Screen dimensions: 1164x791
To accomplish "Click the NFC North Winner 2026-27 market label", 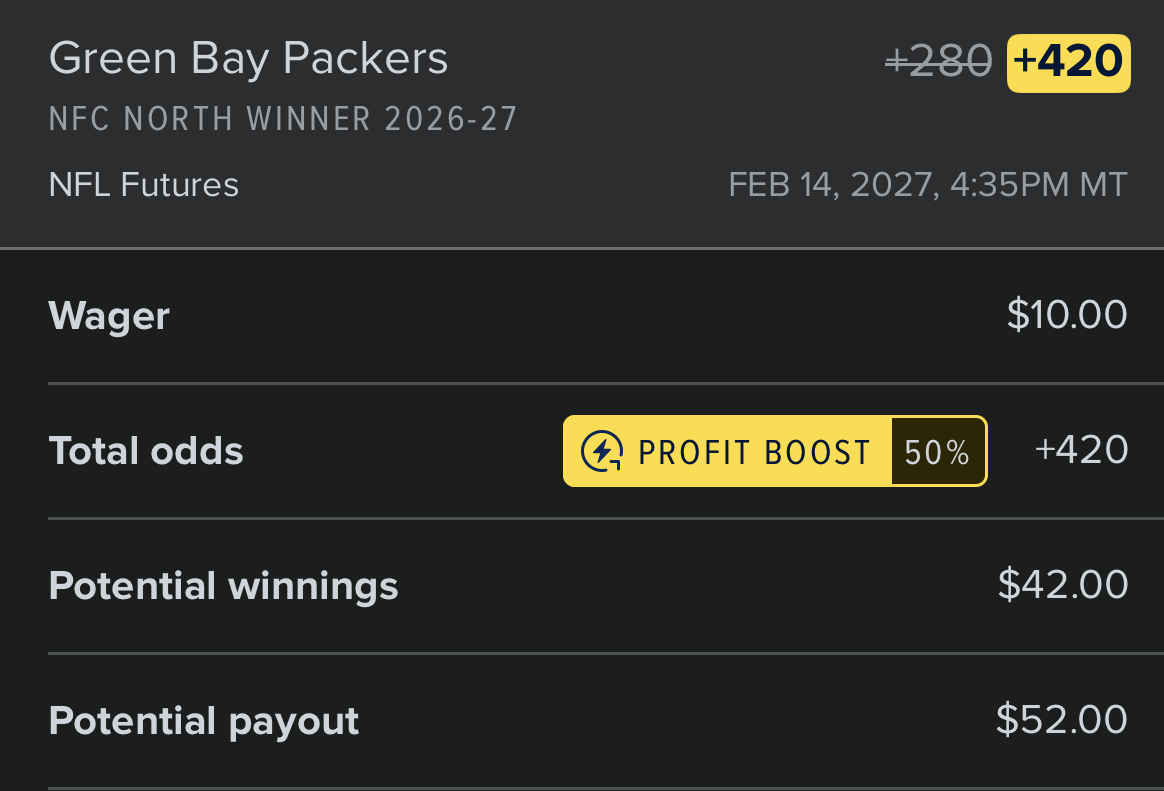I will 283,119.
